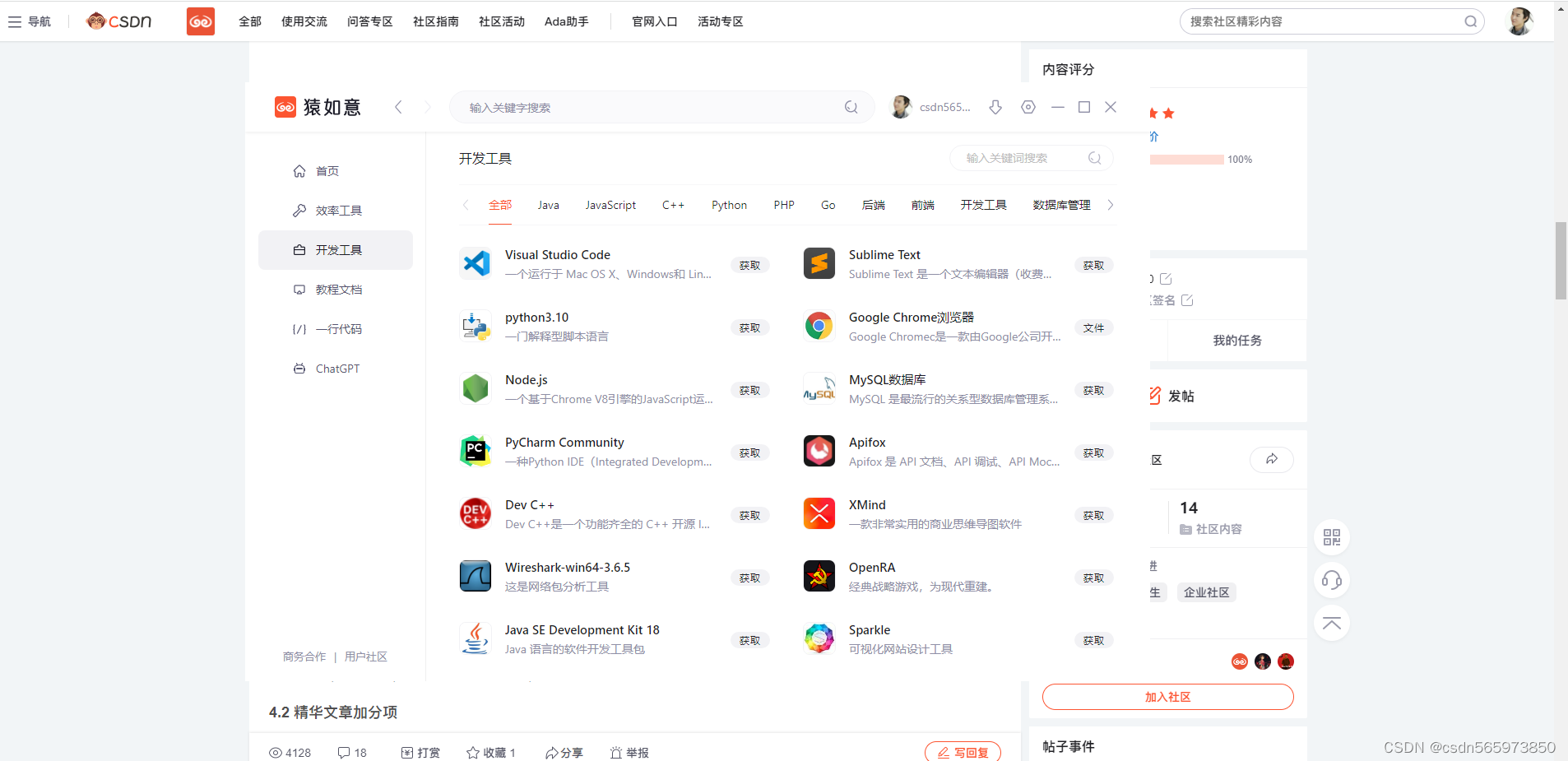Screen dimensions: 1568x761
Task: Click 打赏 under the post
Action: 420,752
